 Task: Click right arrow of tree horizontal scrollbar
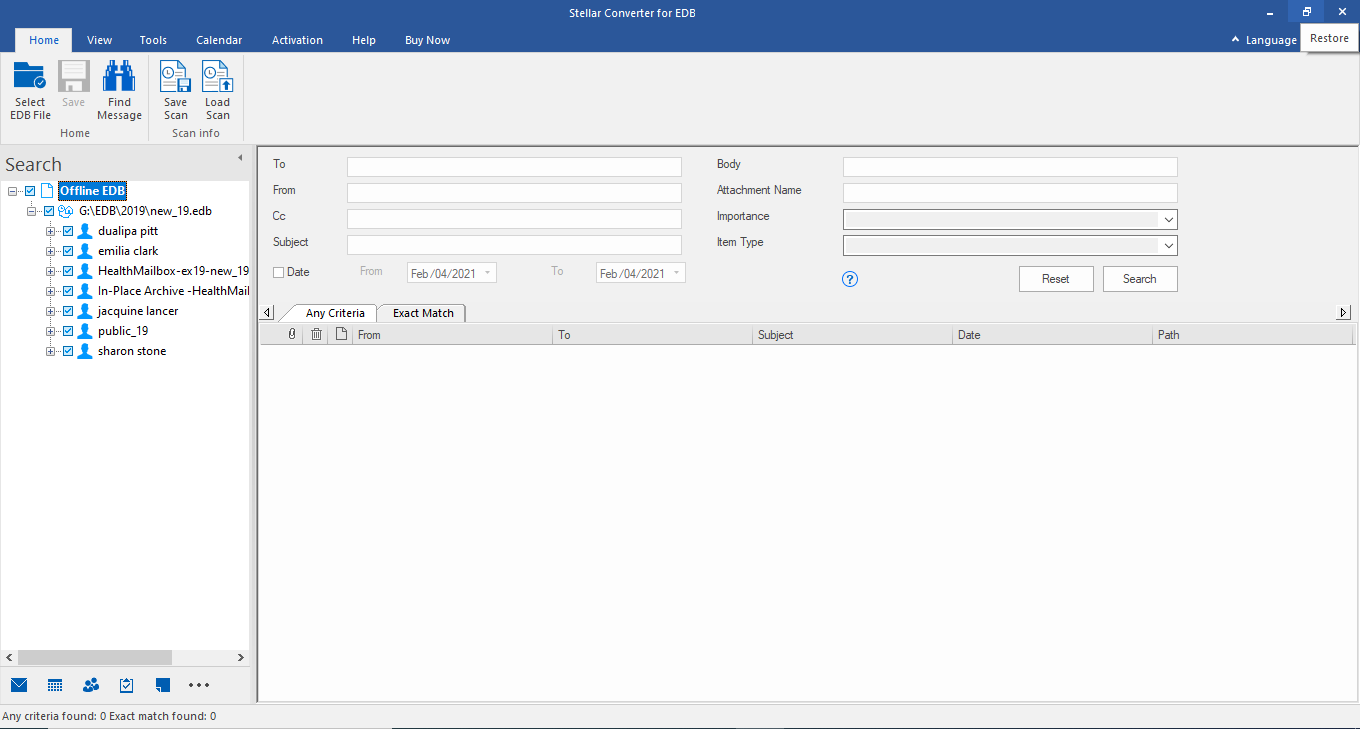(x=240, y=657)
